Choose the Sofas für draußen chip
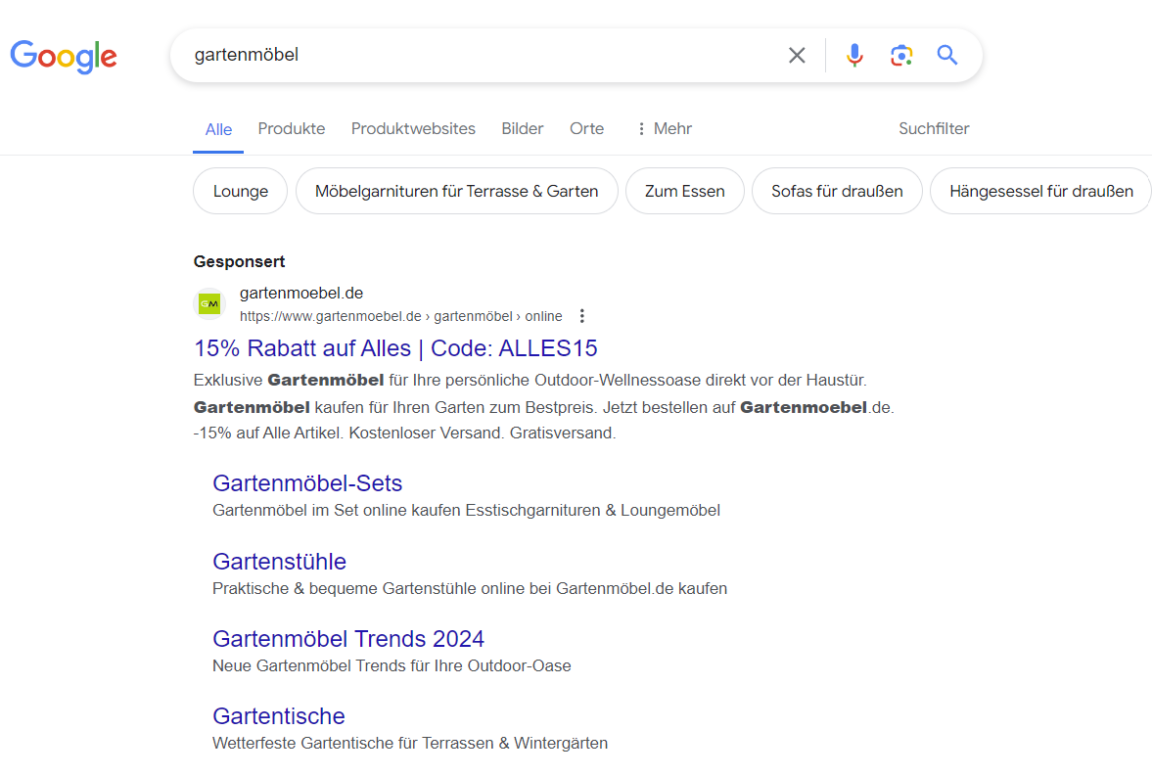The image size is (1152, 776). click(x=836, y=191)
